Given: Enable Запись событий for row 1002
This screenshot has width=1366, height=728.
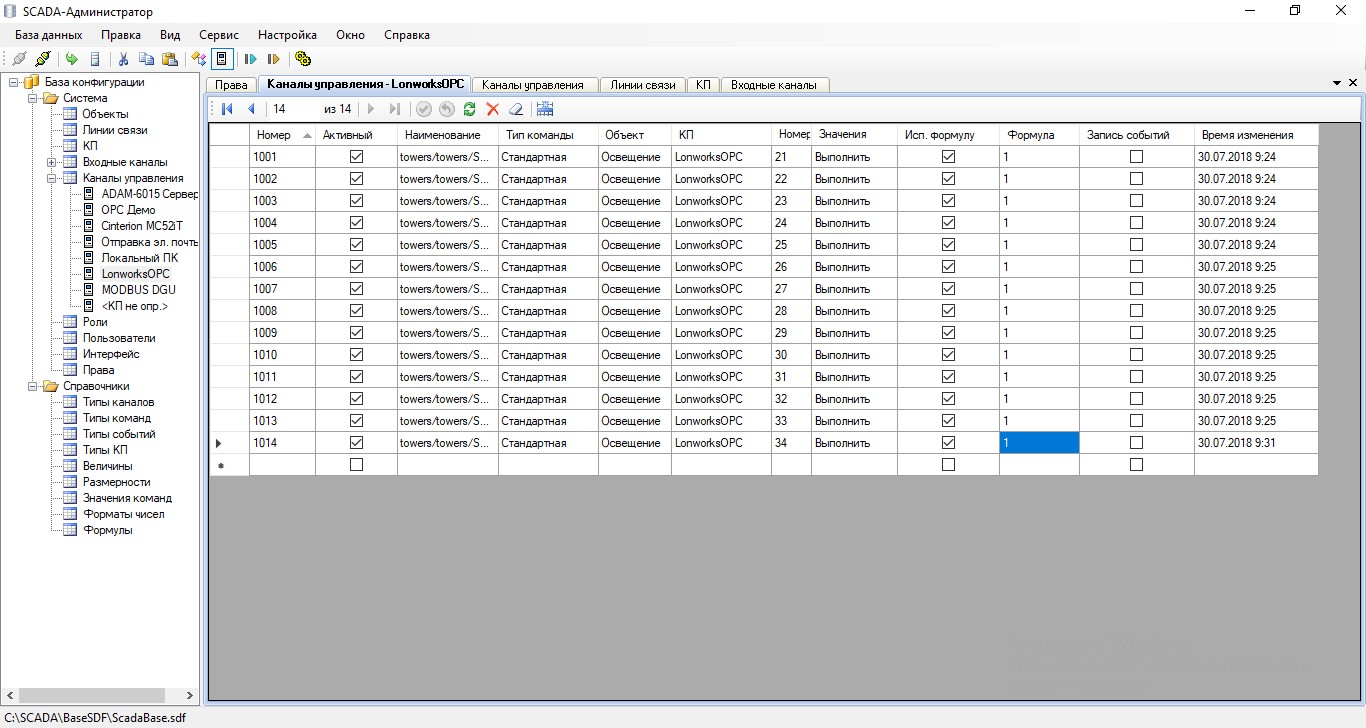Looking at the screenshot, I should coord(1136,179).
